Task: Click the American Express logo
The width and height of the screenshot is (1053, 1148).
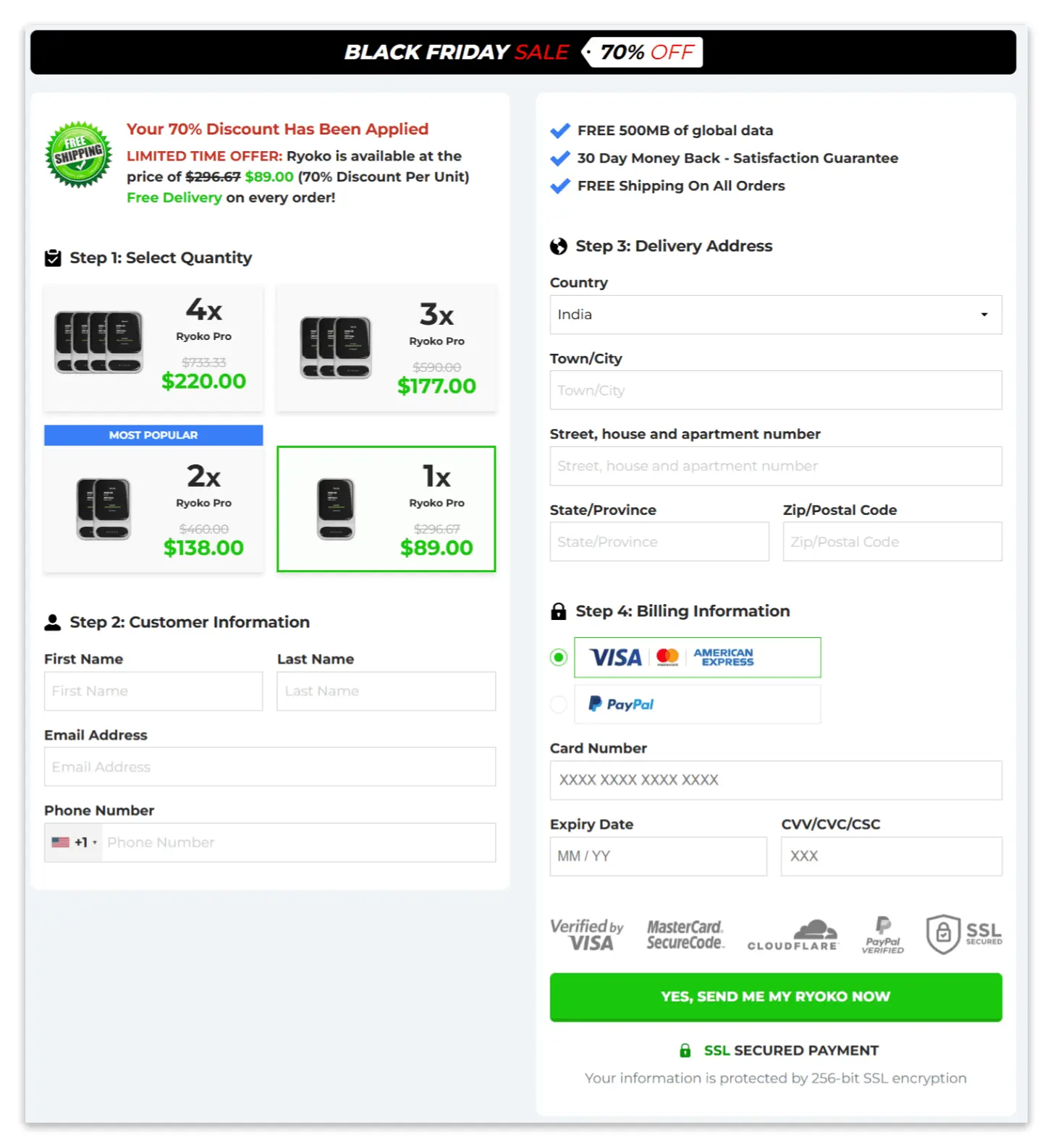Action: click(724, 657)
